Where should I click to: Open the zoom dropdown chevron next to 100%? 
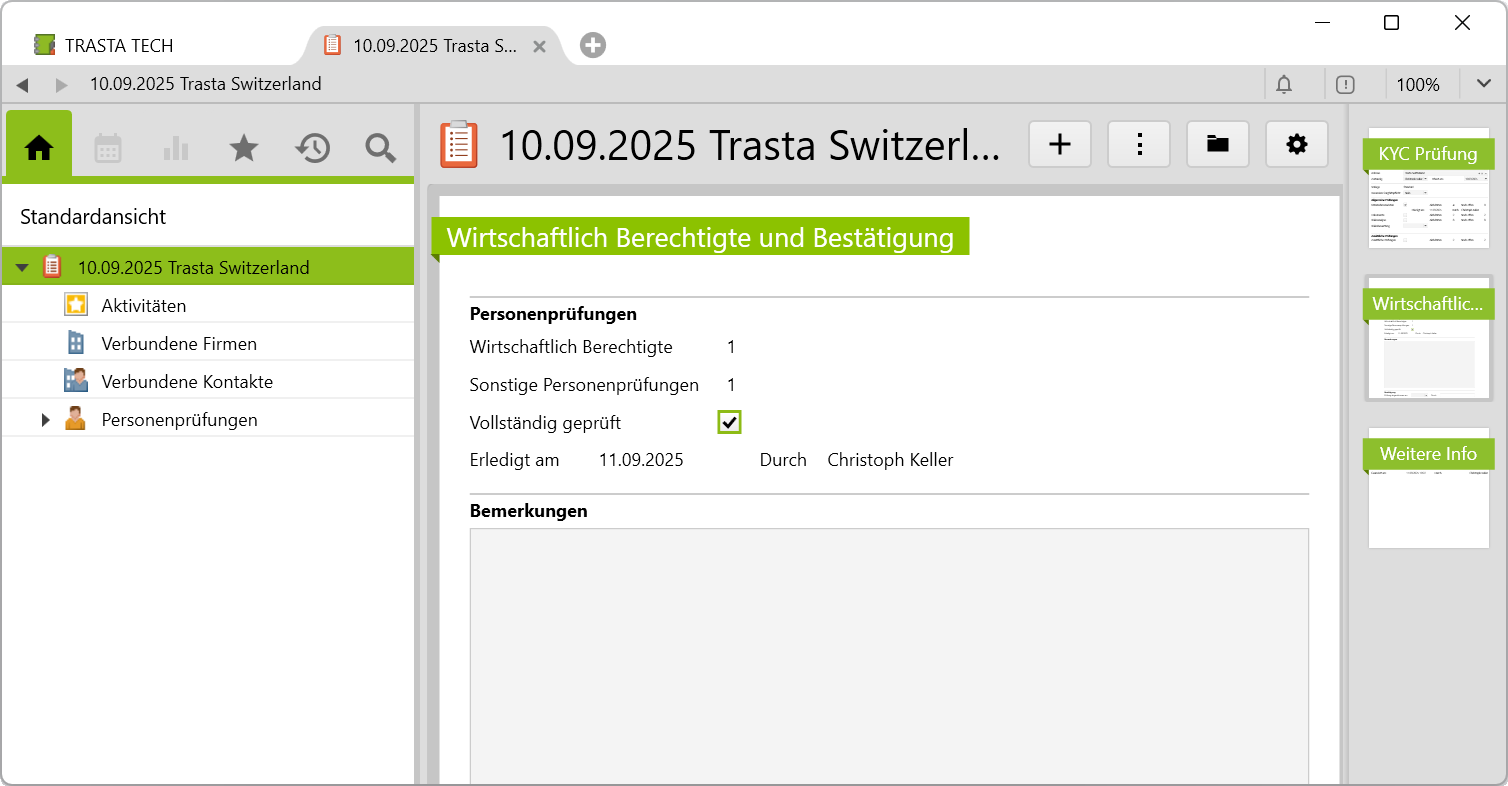(1484, 84)
